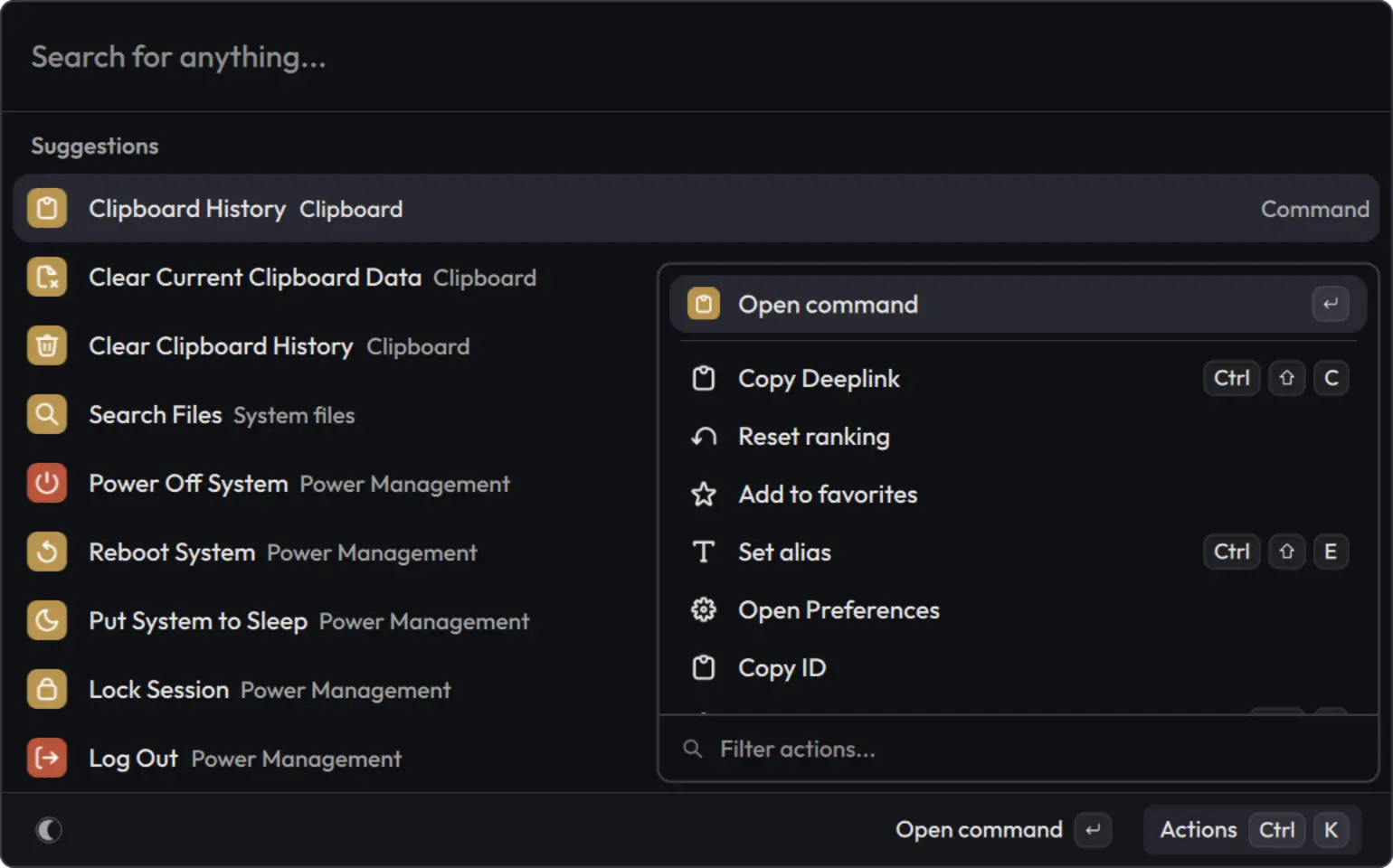This screenshot has height=868, width=1393.
Task: Click the Lock Session padlock icon
Action: click(47, 690)
